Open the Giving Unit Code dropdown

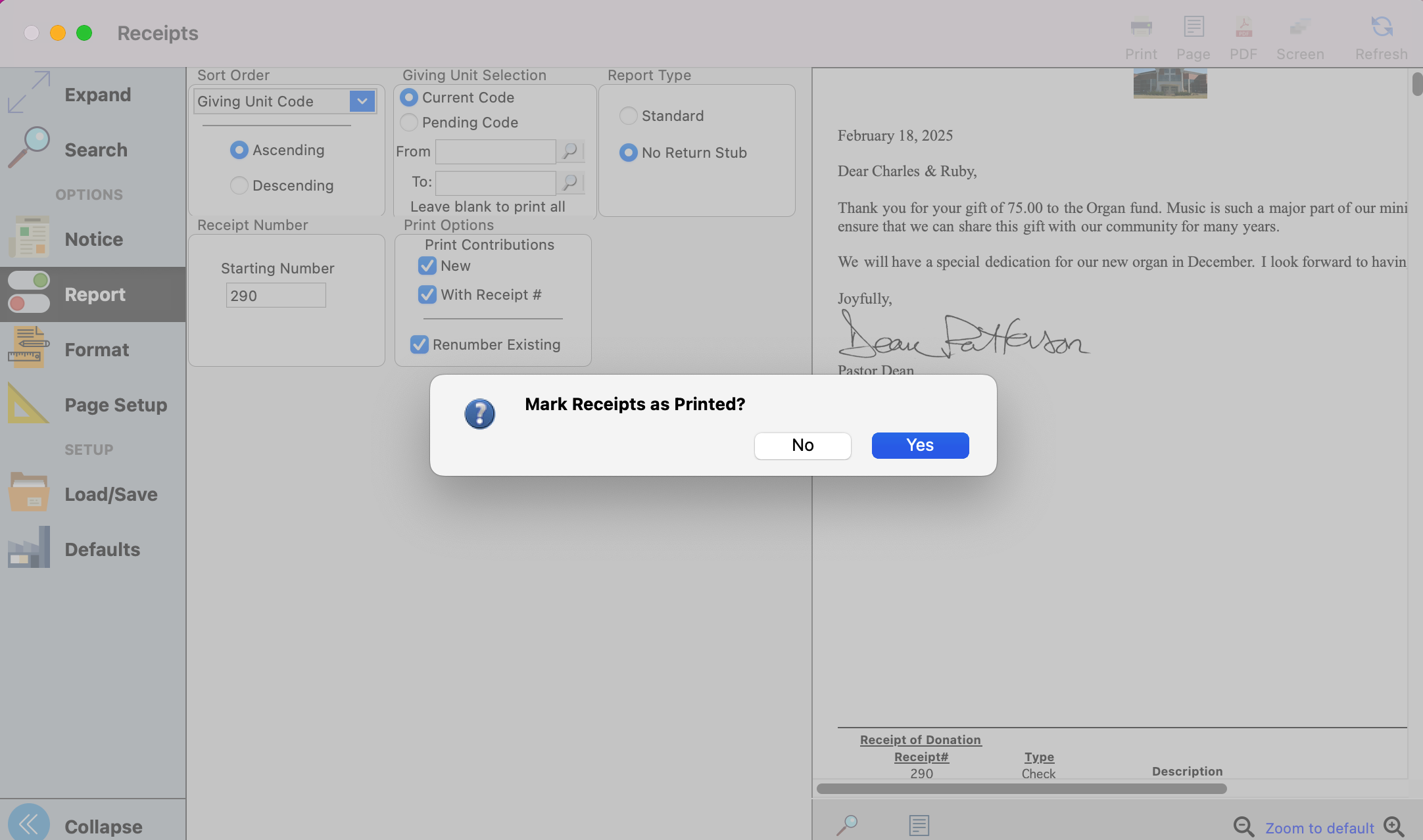click(362, 101)
